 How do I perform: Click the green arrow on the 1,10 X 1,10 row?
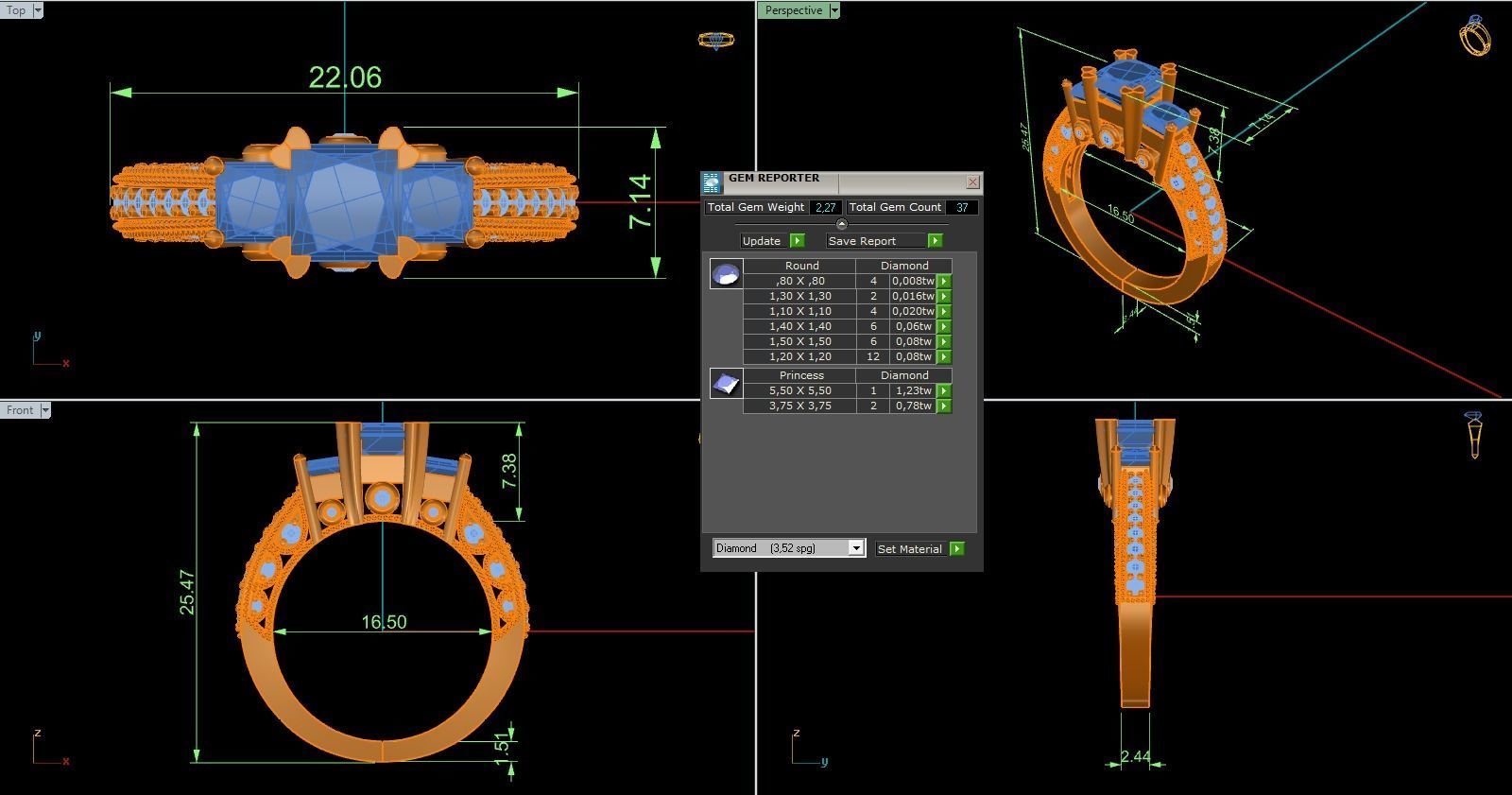pyautogui.click(x=944, y=311)
